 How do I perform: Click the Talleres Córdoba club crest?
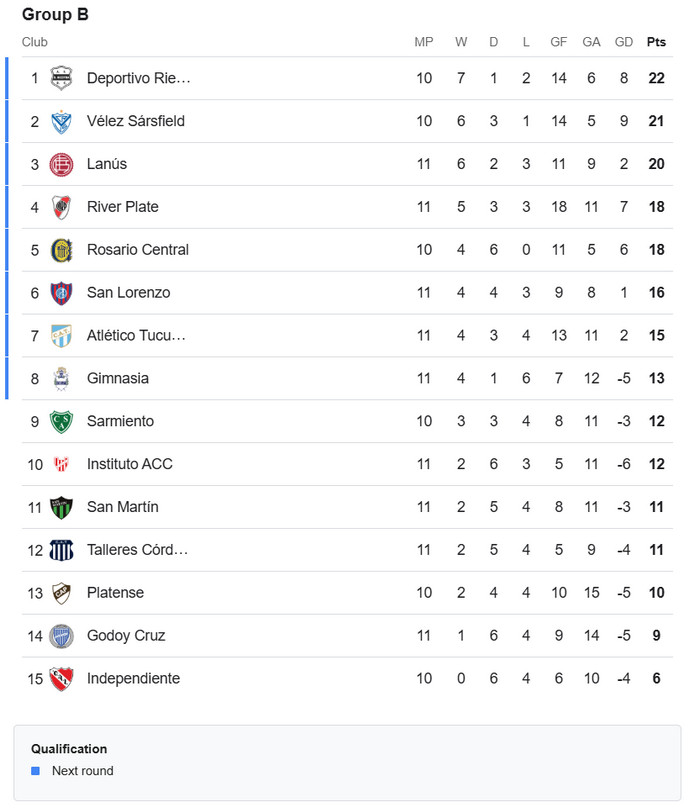click(62, 550)
